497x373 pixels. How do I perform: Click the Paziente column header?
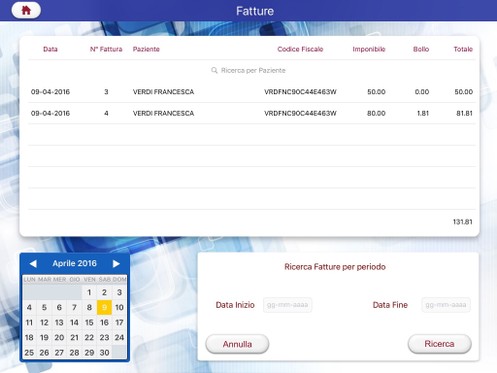[x=146, y=49]
